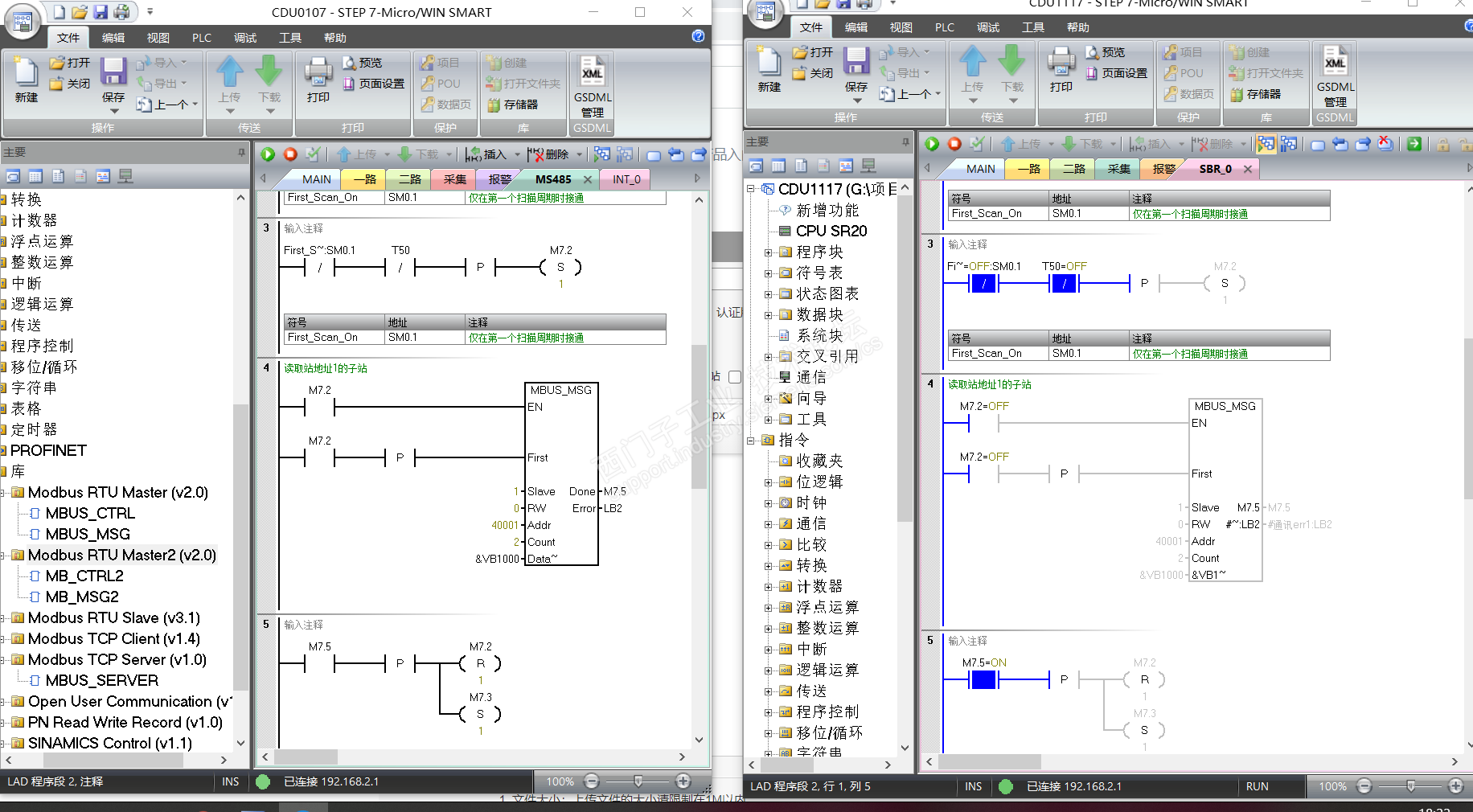Click the New (新建) icon in CDU0107 window
This screenshot has width=1473, height=812.
[27, 79]
